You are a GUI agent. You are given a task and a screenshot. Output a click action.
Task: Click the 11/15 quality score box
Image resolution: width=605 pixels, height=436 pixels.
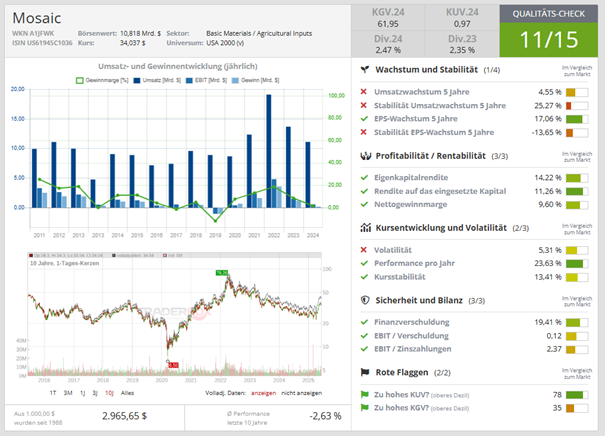[x=549, y=40]
